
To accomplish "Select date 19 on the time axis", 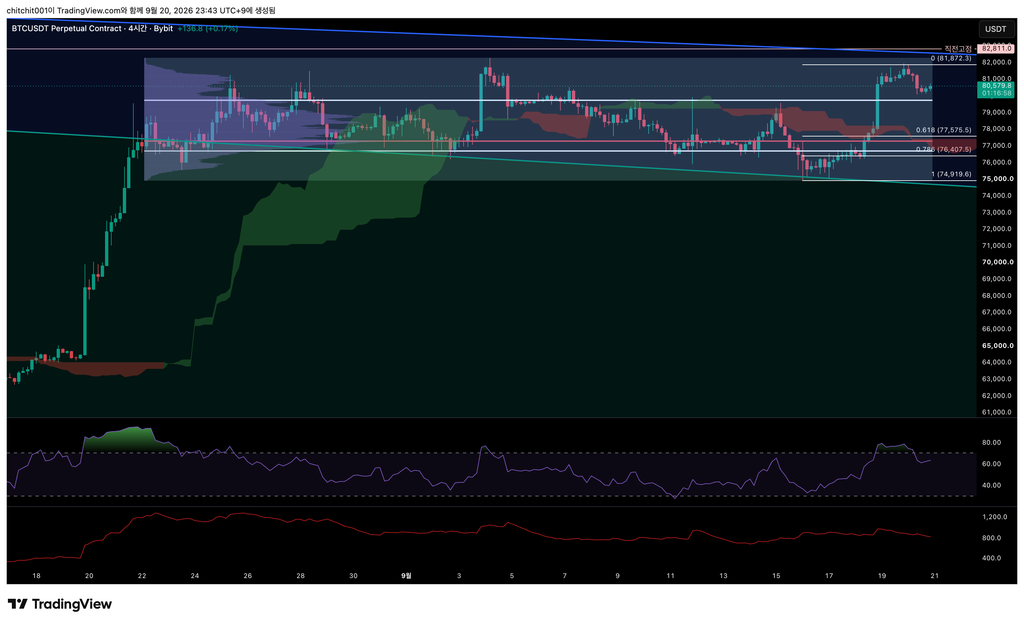I will coord(882,576).
